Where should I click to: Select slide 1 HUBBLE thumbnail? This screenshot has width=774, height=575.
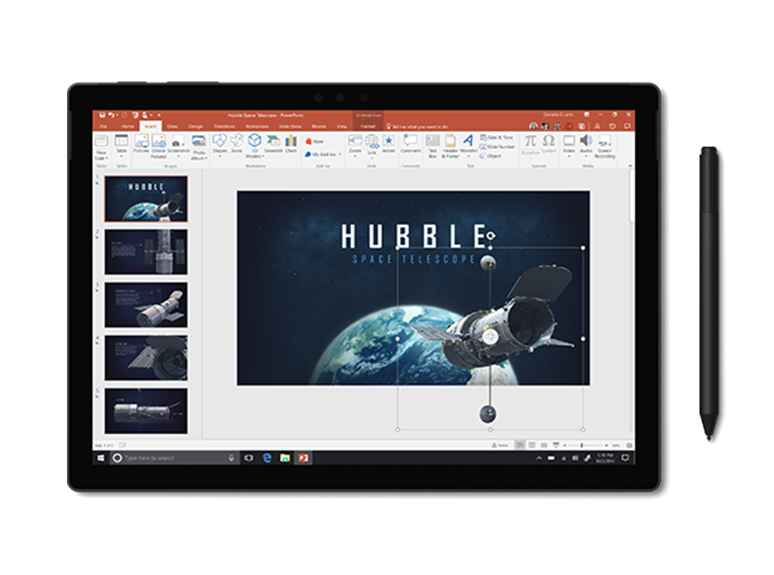click(146, 199)
